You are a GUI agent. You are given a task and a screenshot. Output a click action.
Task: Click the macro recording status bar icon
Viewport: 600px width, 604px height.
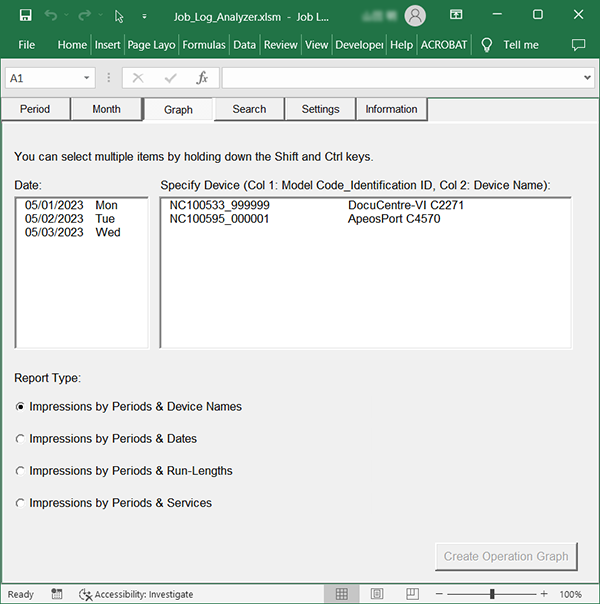click(57, 594)
